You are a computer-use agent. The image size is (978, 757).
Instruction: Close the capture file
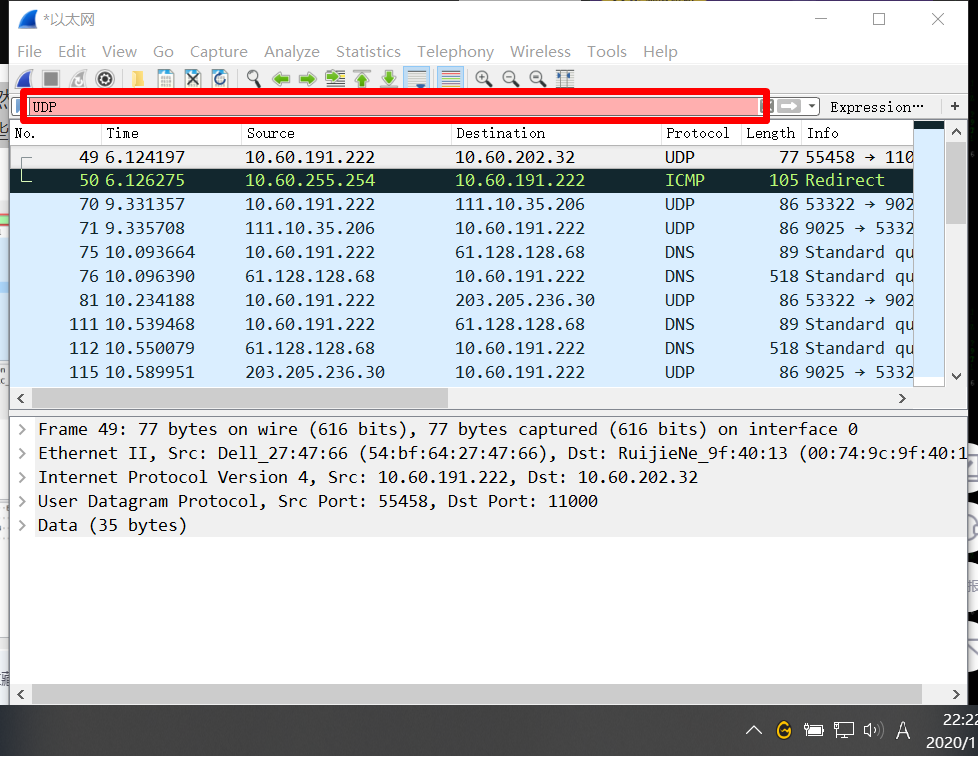point(193,79)
